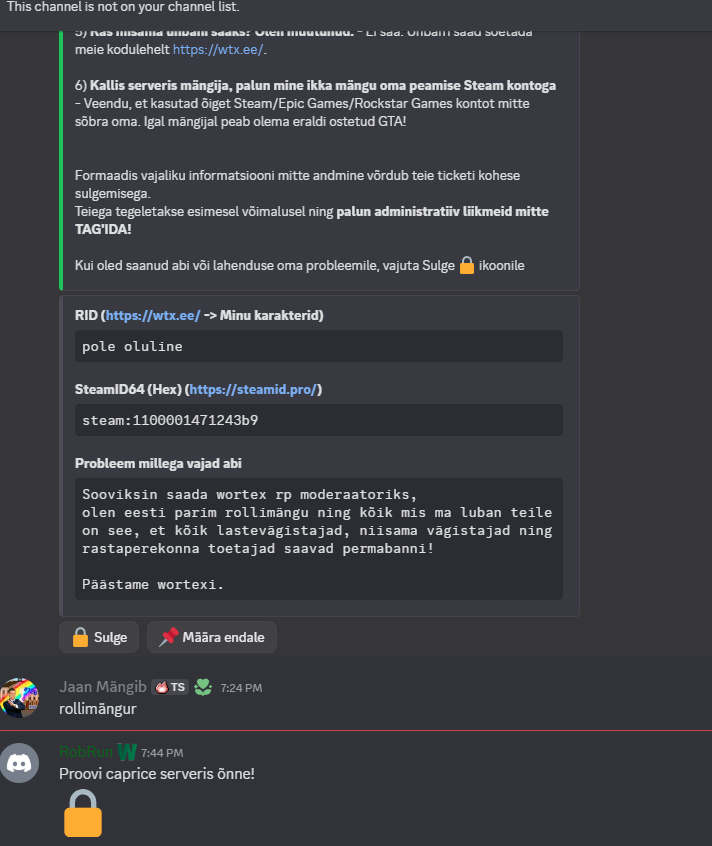Click the 'rollimängur' message text
The image size is (712, 846).
coord(98,709)
